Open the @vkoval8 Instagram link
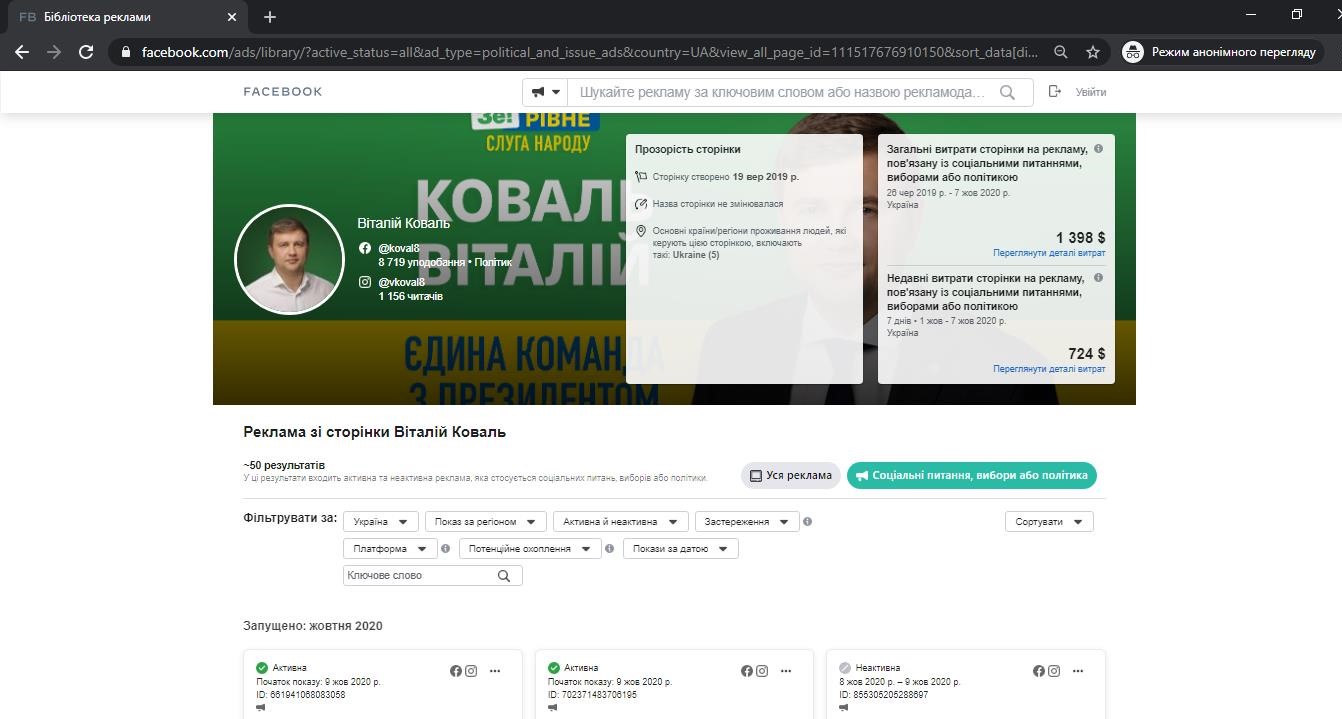Image resolution: width=1342 pixels, height=719 pixels. [402, 282]
